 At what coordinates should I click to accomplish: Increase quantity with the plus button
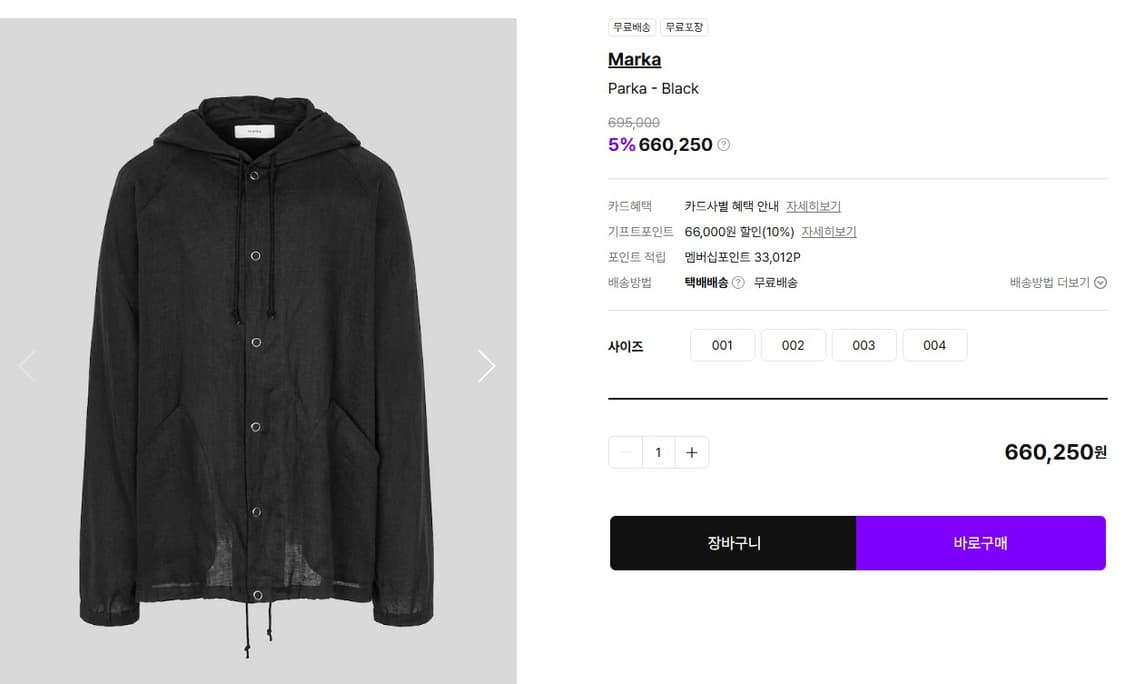click(691, 452)
